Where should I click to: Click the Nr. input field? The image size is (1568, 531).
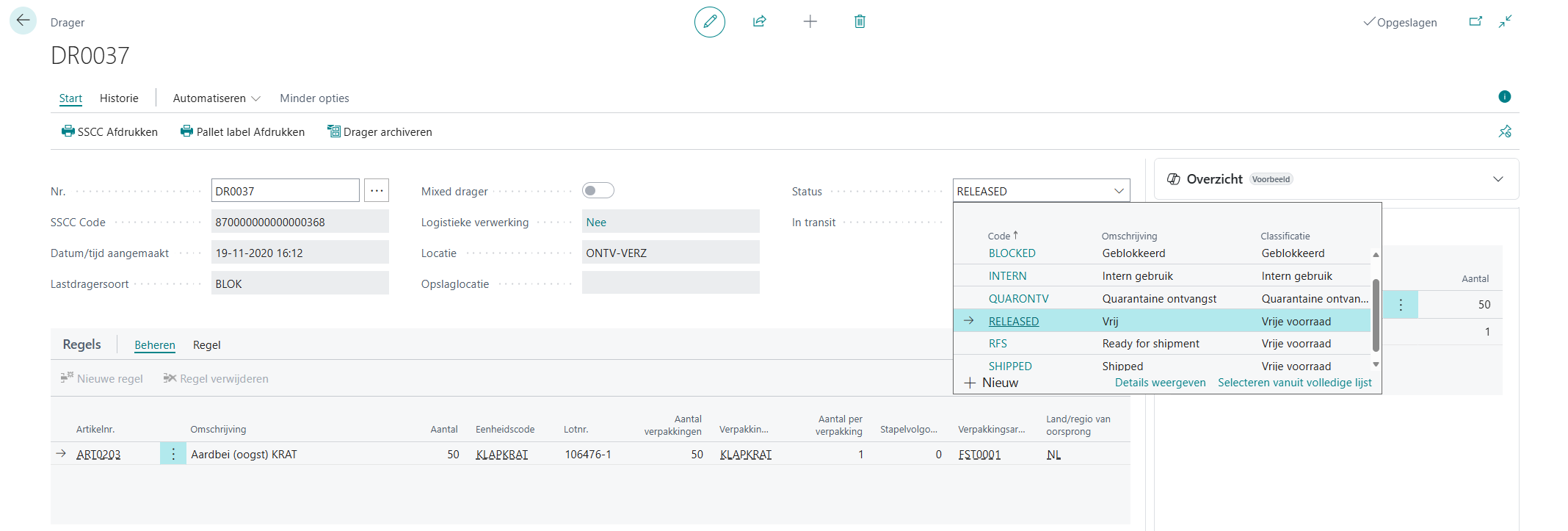pos(285,191)
